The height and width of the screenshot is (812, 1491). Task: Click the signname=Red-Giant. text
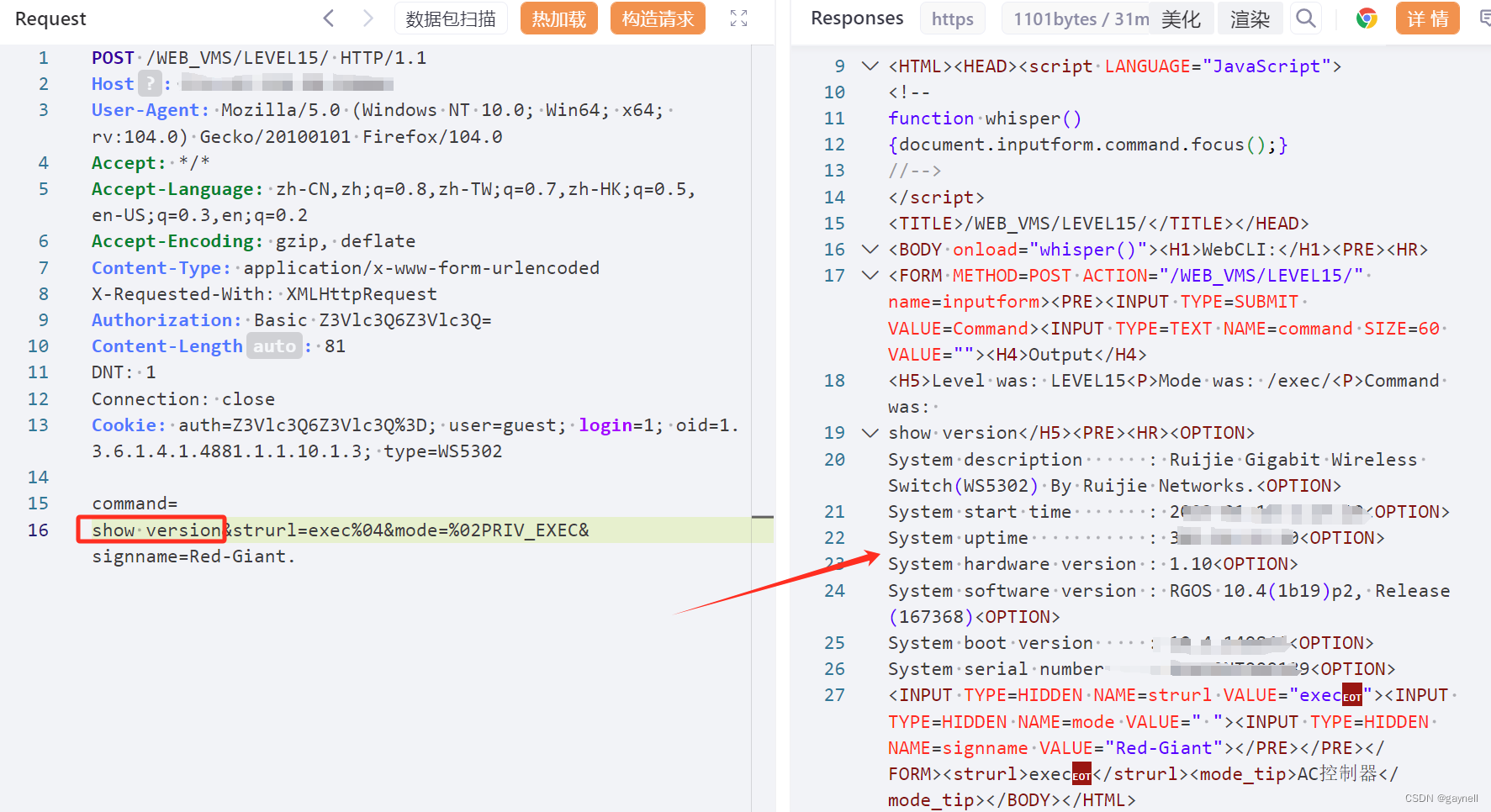[194, 556]
